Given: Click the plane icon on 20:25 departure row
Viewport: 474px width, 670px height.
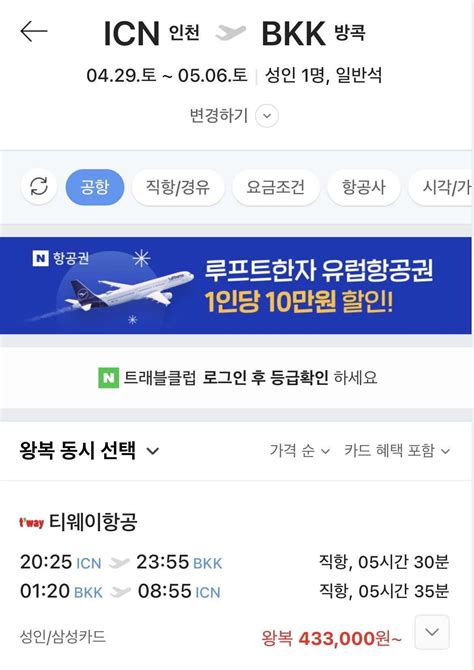Looking at the screenshot, I should (119, 563).
